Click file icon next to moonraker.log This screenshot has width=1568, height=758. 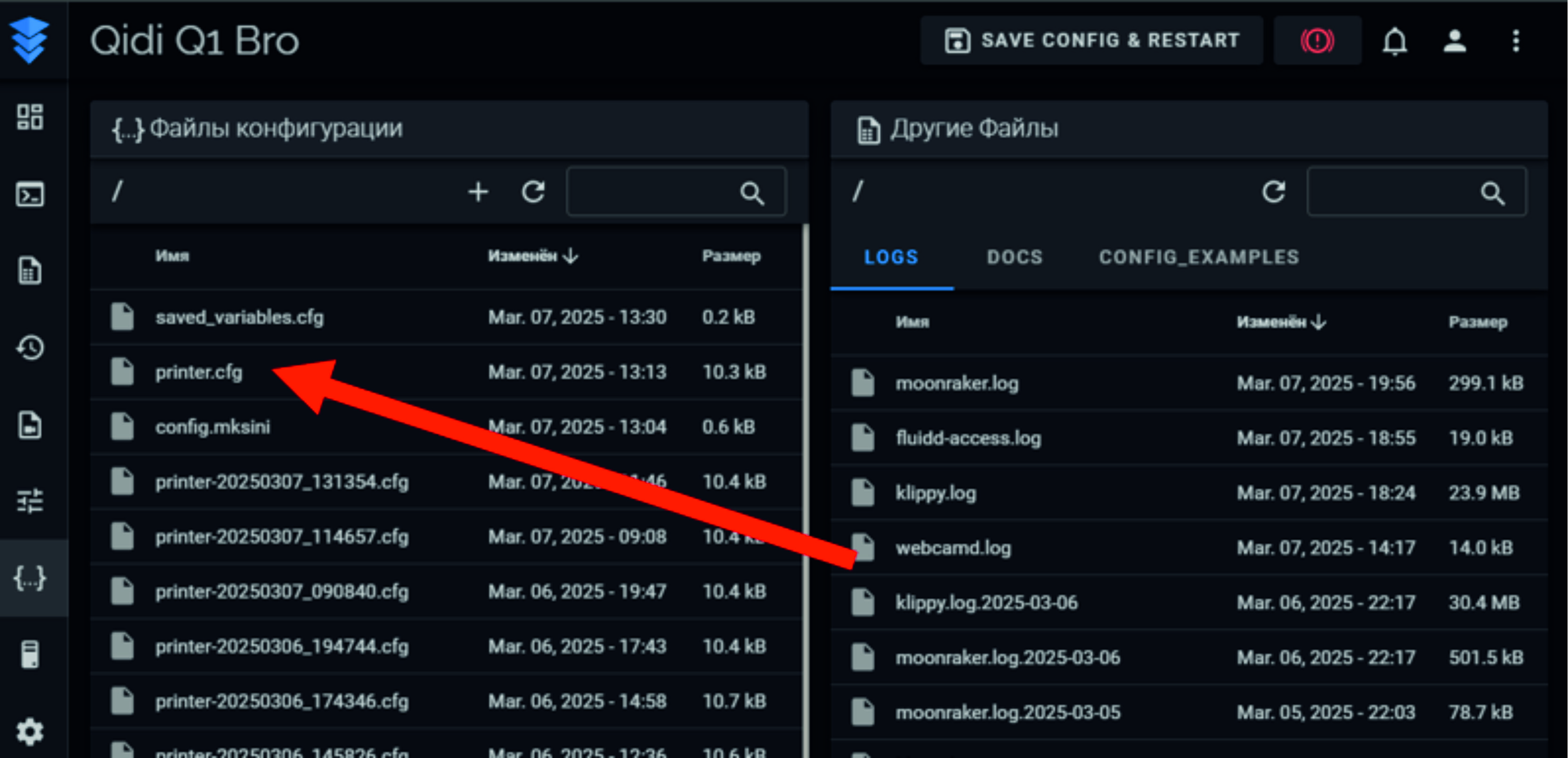click(863, 383)
